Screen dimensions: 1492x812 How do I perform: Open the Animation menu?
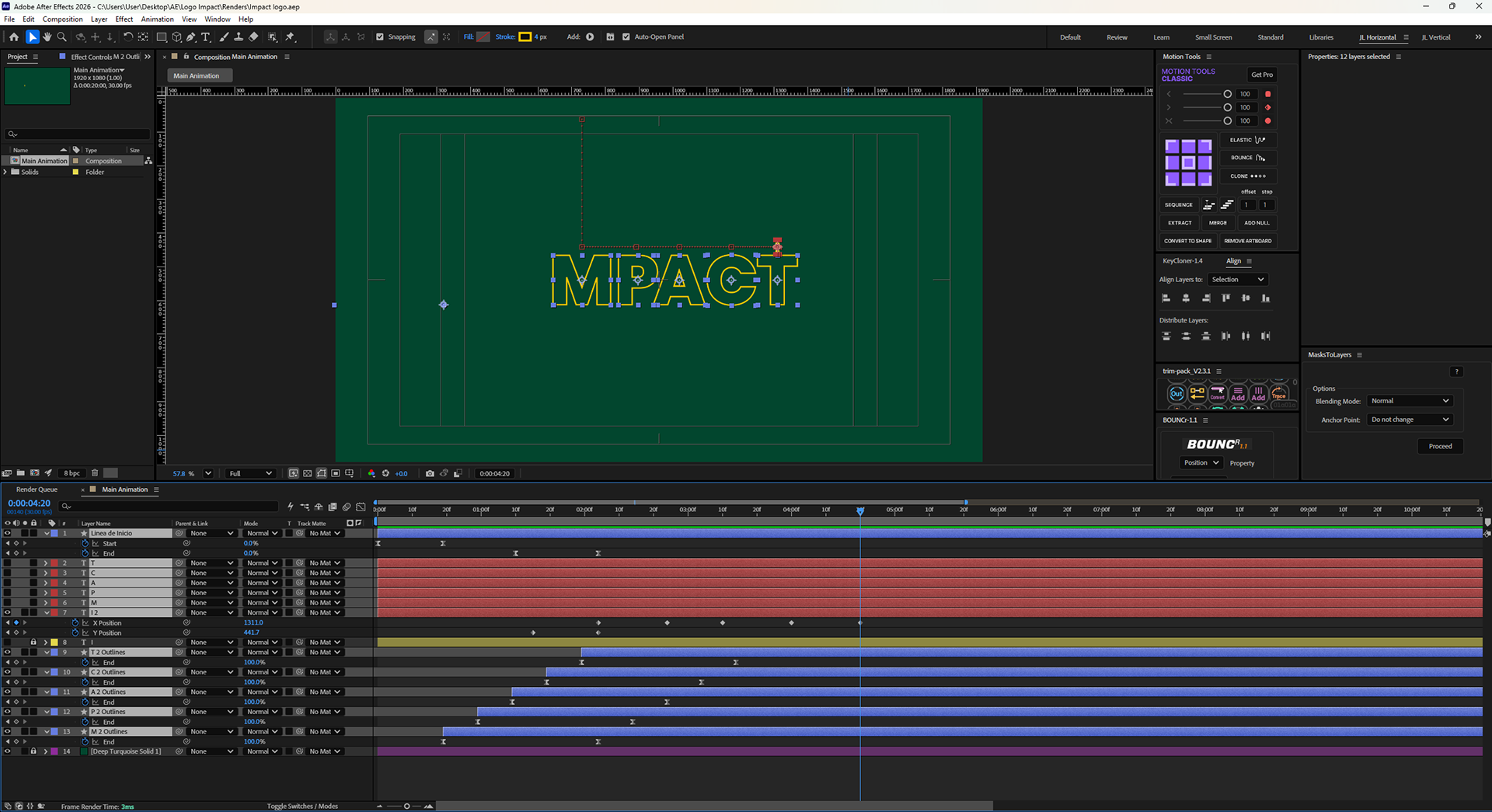tap(158, 19)
